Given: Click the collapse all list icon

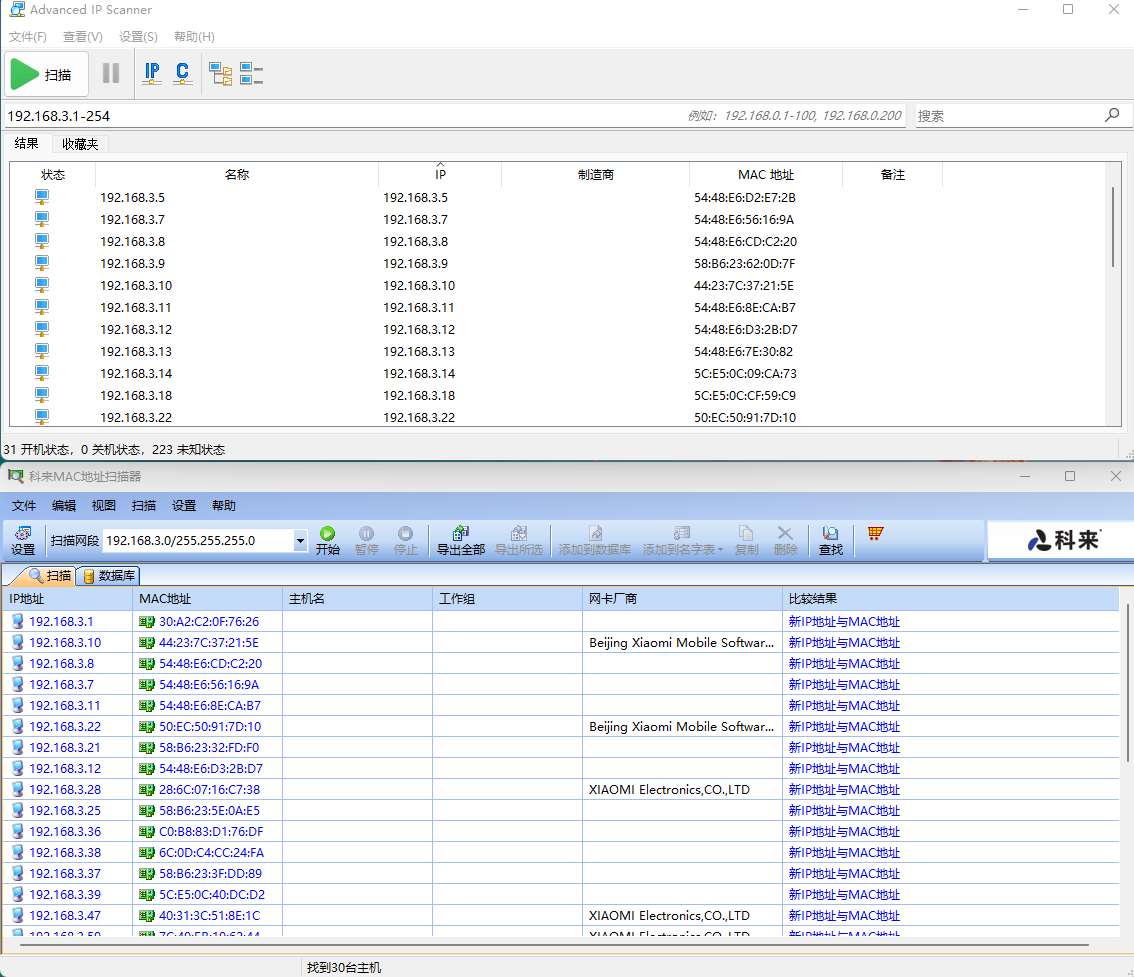Looking at the screenshot, I should [x=251, y=74].
